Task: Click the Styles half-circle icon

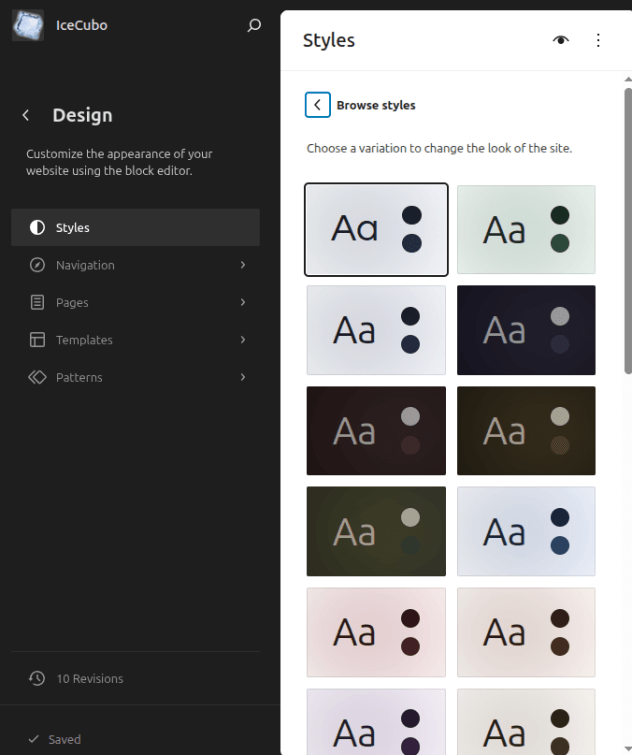Action: [x=37, y=227]
